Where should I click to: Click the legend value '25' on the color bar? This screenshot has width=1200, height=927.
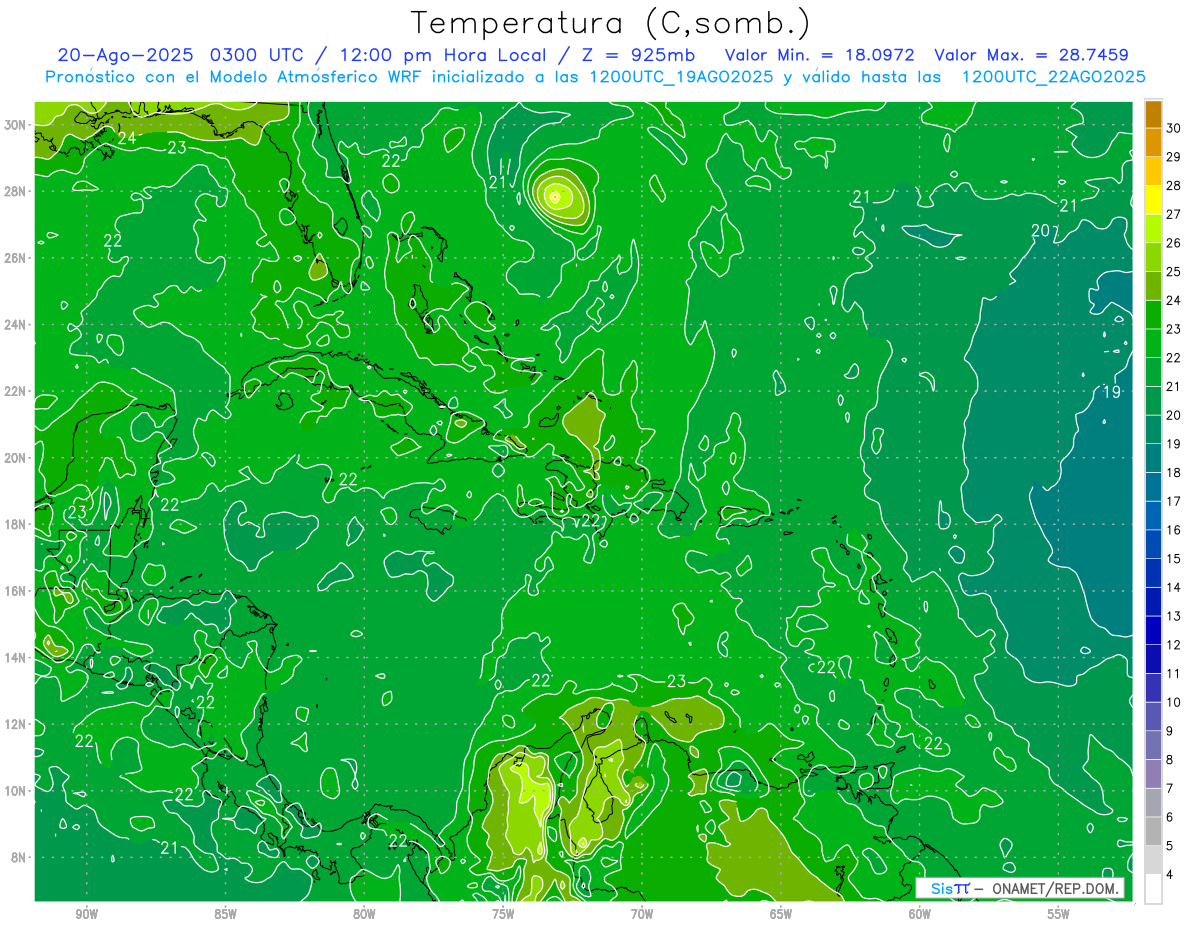pos(1173,272)
